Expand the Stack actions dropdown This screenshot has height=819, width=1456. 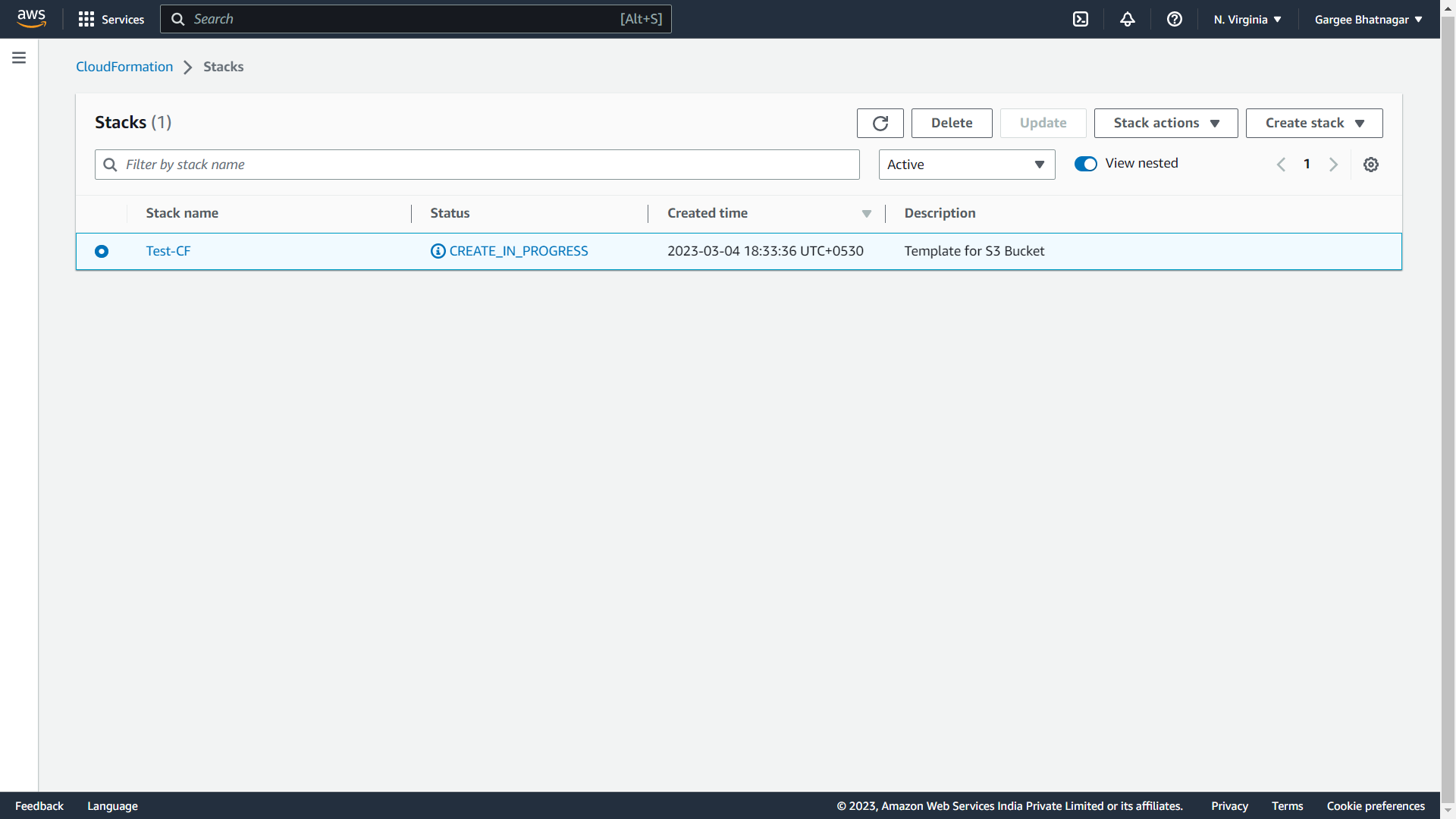pyautogui.click(x=1166, y=123)
